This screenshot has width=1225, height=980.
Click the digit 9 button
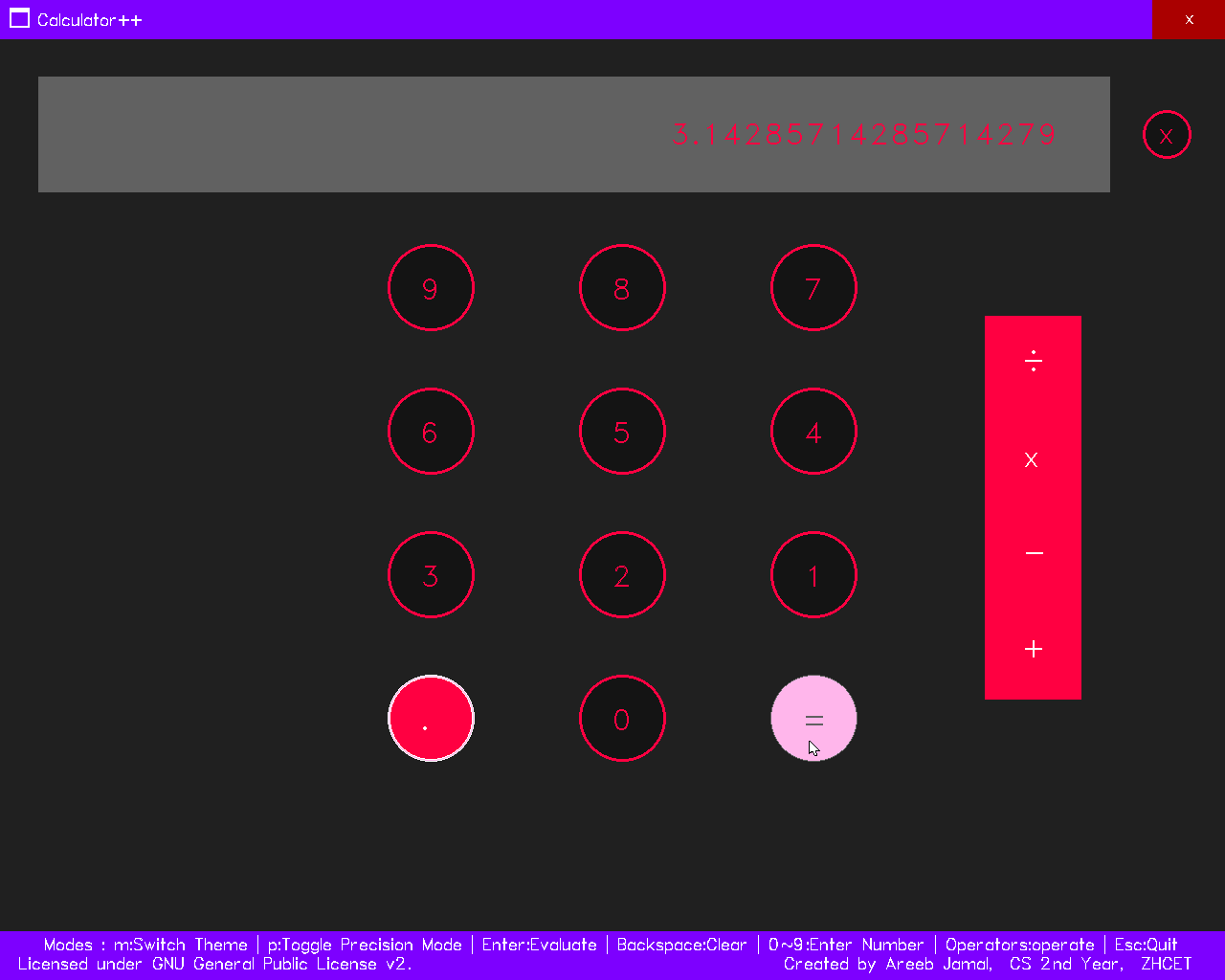(431, 288)
